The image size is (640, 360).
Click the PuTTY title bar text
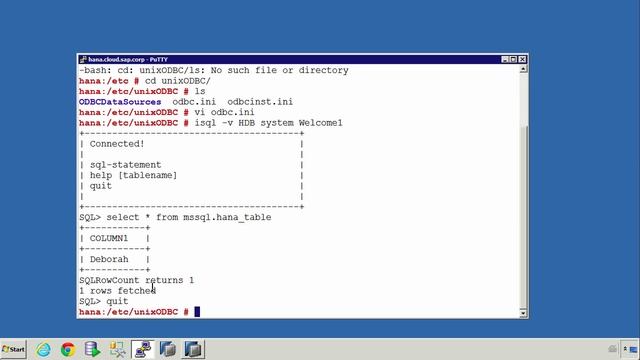pos(128,60)
